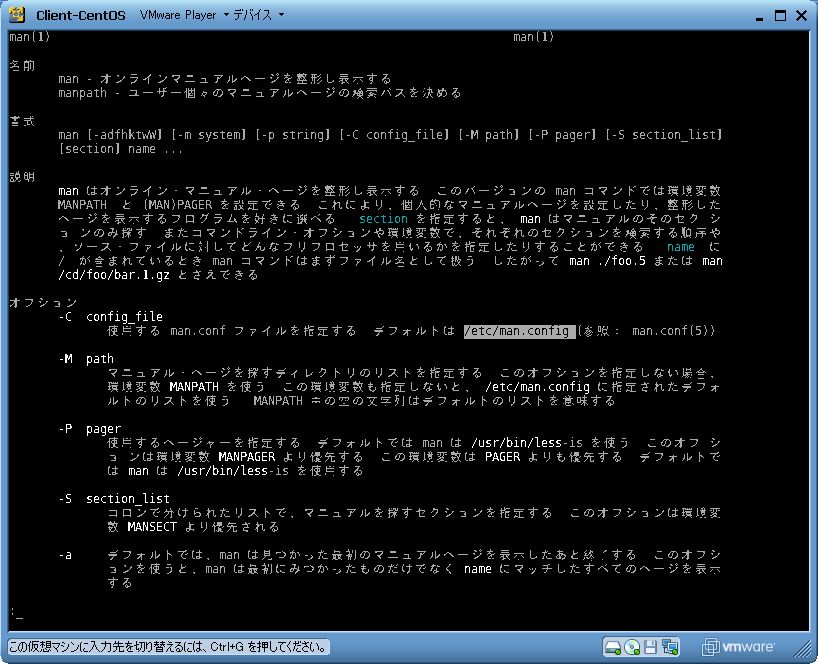
Task: Click the VMware Player title bar icon
Action: point(16,15)
